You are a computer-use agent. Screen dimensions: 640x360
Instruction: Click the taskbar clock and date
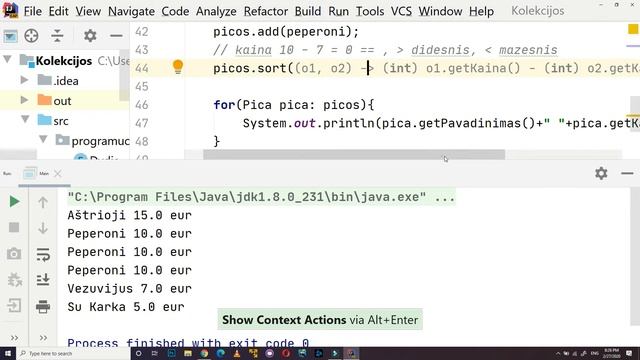click(611, 353)
